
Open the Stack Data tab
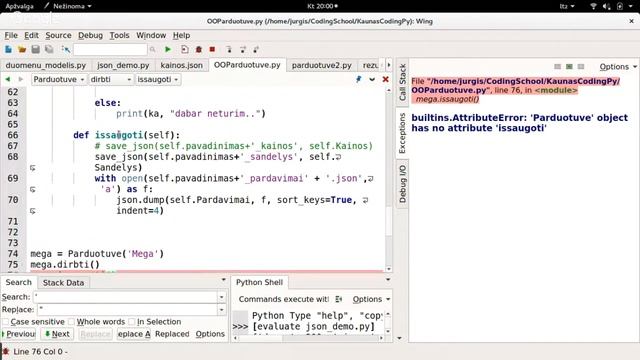[63, 282]
